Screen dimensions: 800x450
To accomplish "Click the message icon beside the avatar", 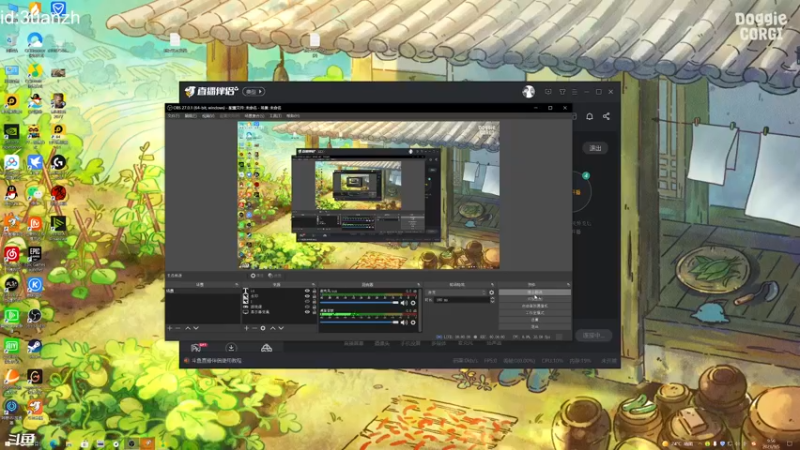I will tap(548, 92).
